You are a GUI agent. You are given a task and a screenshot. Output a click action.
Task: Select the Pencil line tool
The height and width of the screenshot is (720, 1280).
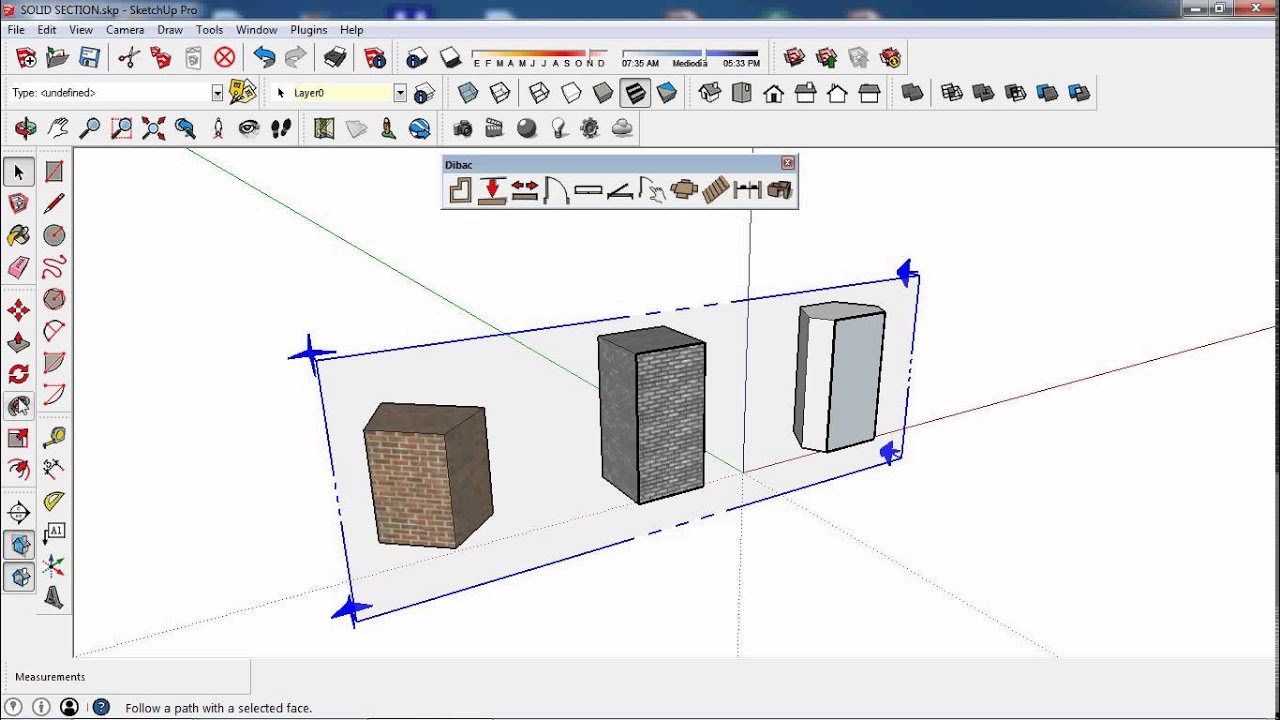[54, 204]
